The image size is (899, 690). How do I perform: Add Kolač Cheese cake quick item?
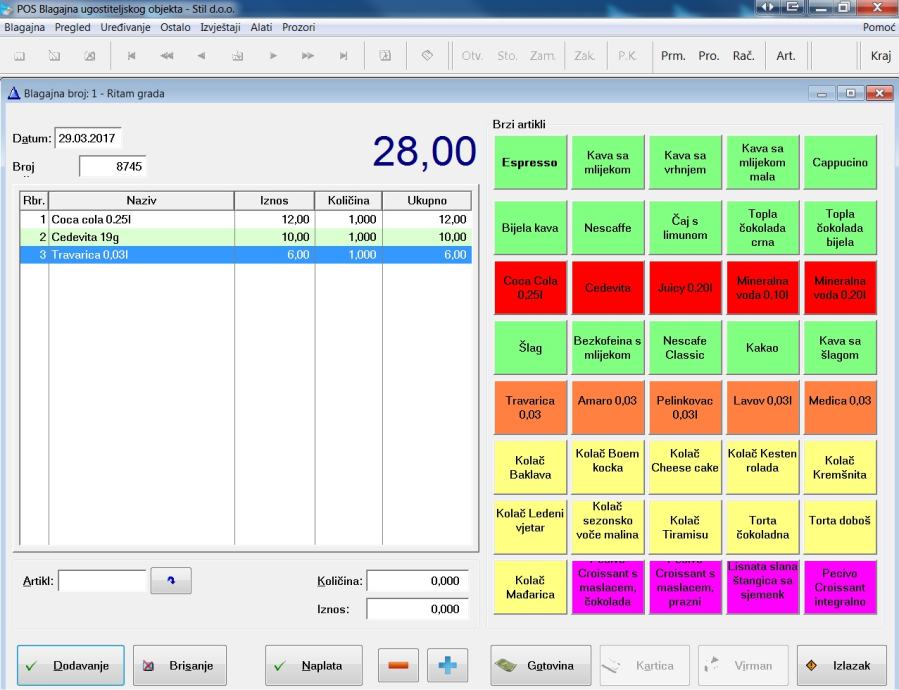pos(685,467)
